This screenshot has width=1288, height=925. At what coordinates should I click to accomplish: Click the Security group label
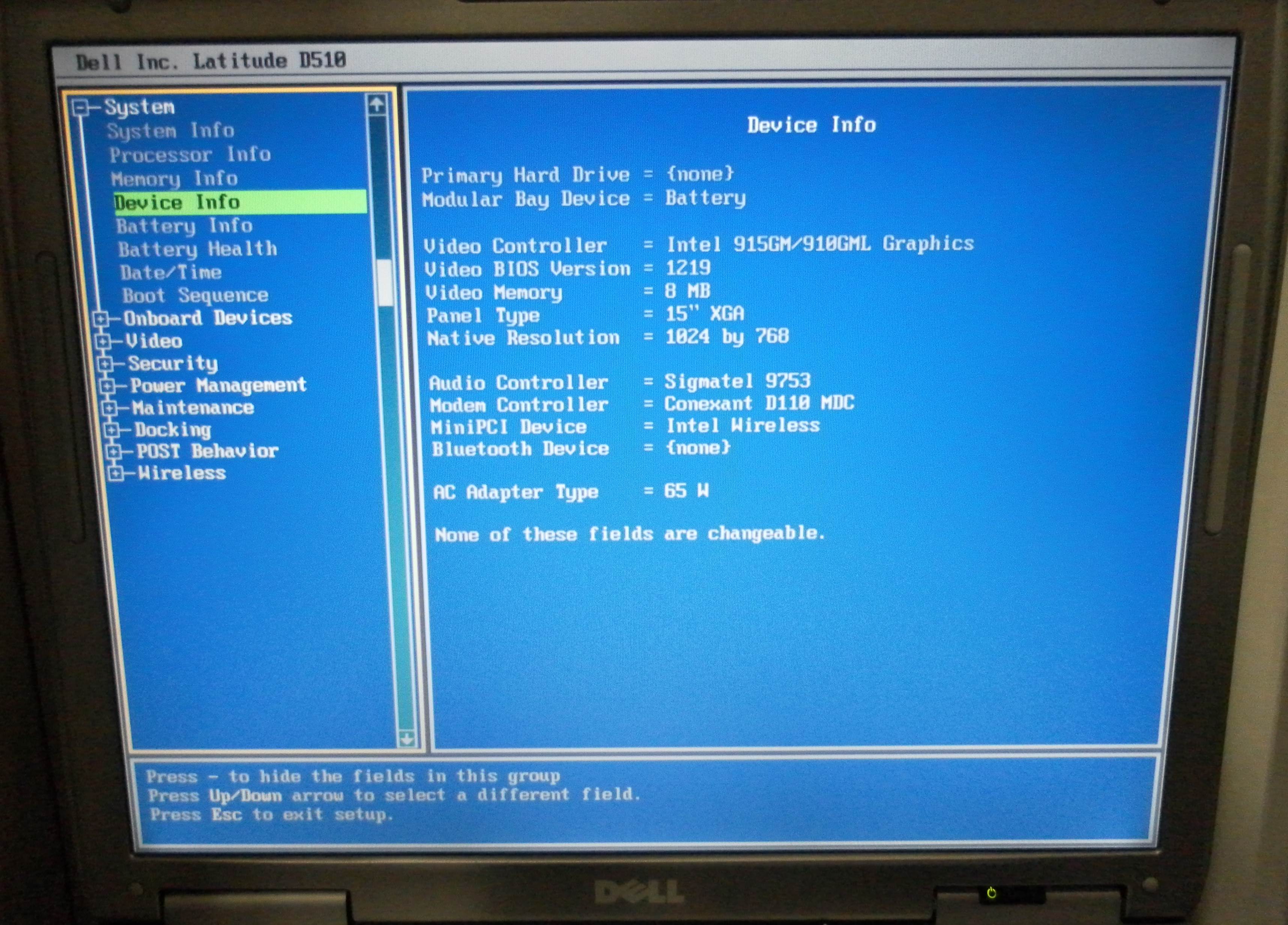173,364
